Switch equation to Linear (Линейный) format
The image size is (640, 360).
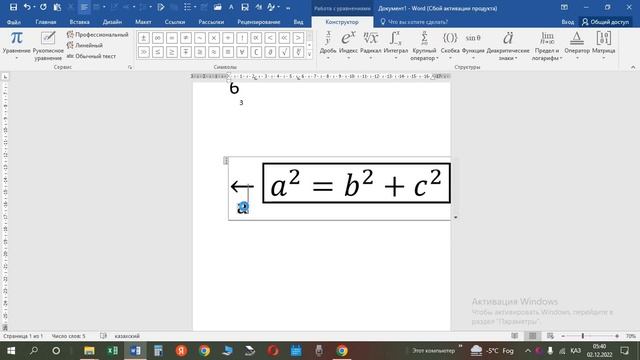click(x=85, y=45)
